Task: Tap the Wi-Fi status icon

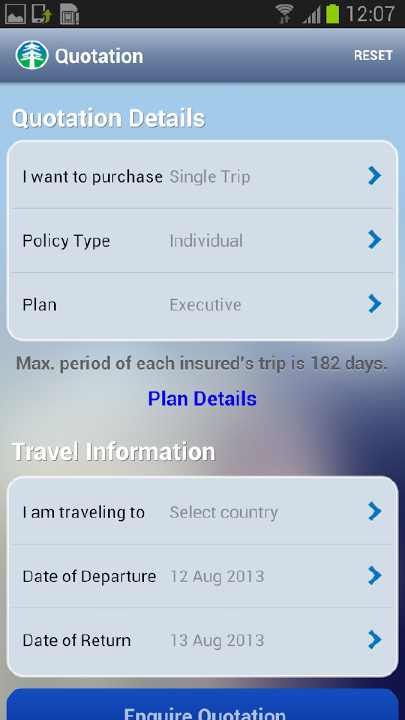Action: coord(286,14)
